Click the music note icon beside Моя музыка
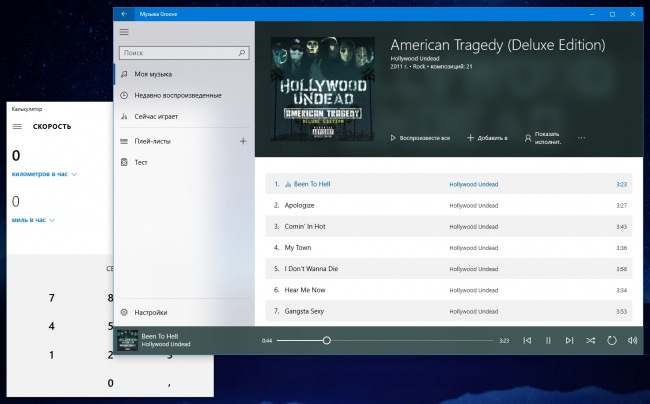 pos(124,74)
